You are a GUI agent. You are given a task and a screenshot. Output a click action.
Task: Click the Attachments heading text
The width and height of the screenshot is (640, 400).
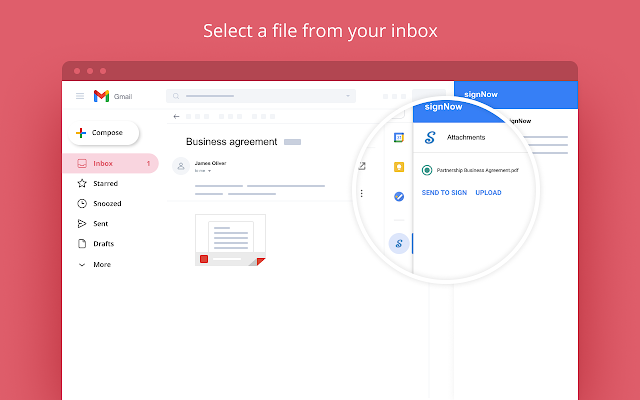[466, 138]
